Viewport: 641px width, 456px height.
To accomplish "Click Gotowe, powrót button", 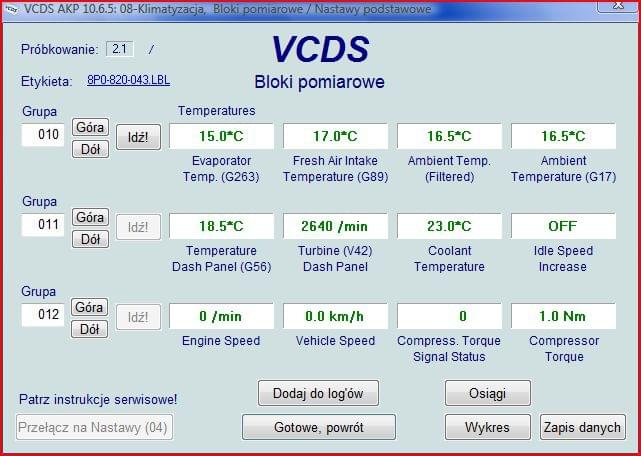I will pyautogui.click(x=319, y=427).
